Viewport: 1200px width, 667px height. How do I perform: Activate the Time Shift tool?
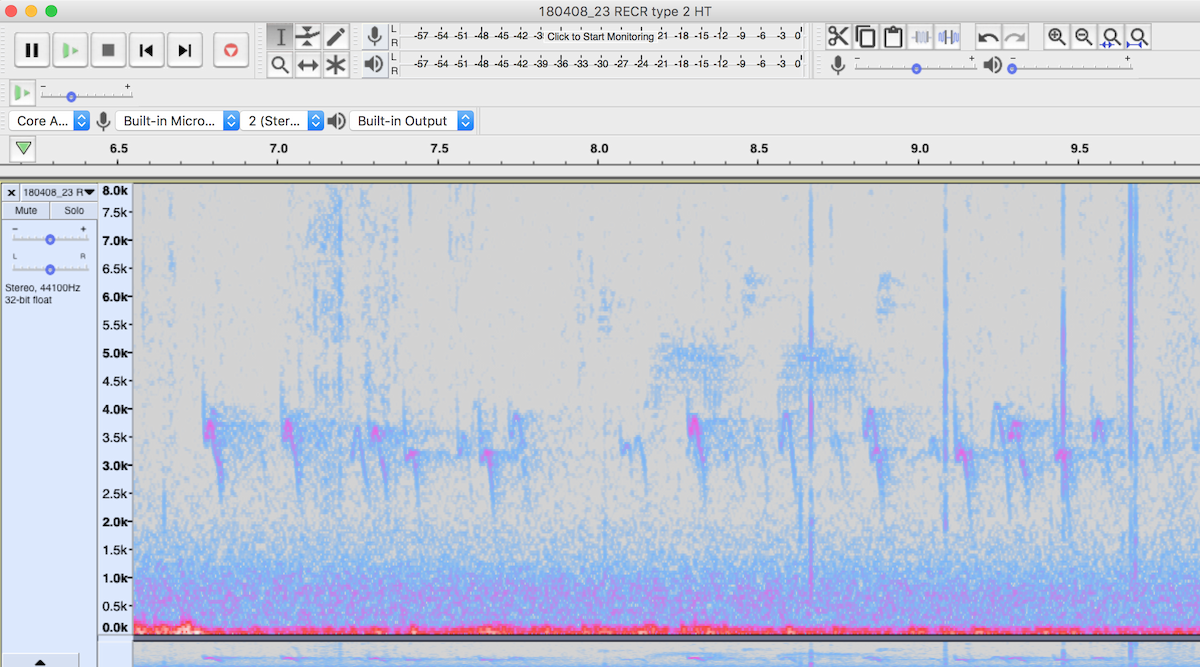[x=308, y=65]
